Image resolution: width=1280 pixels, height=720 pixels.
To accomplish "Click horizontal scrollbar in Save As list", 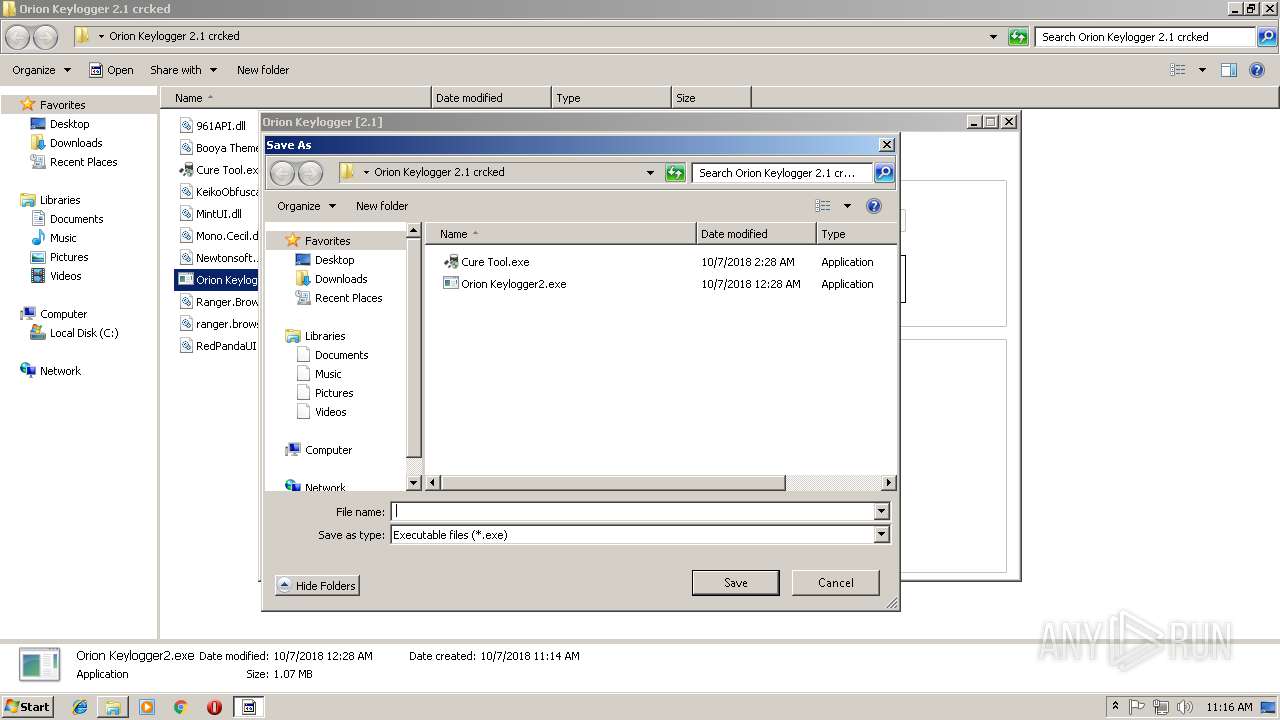I will 613,483.
